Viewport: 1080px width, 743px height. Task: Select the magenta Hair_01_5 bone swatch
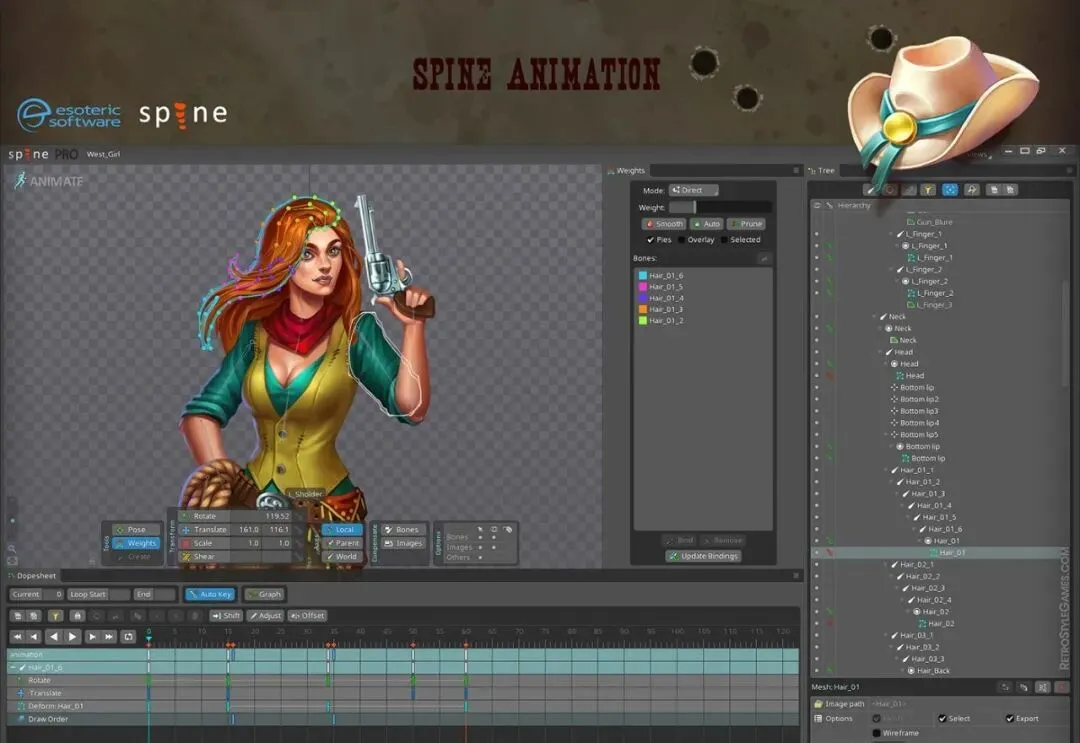point(643,286)
